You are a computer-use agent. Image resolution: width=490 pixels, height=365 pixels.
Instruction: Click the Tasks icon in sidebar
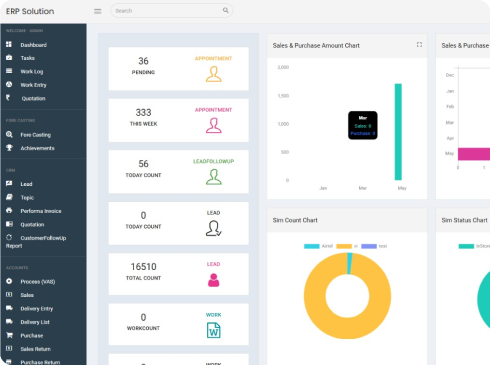(9, 58)
